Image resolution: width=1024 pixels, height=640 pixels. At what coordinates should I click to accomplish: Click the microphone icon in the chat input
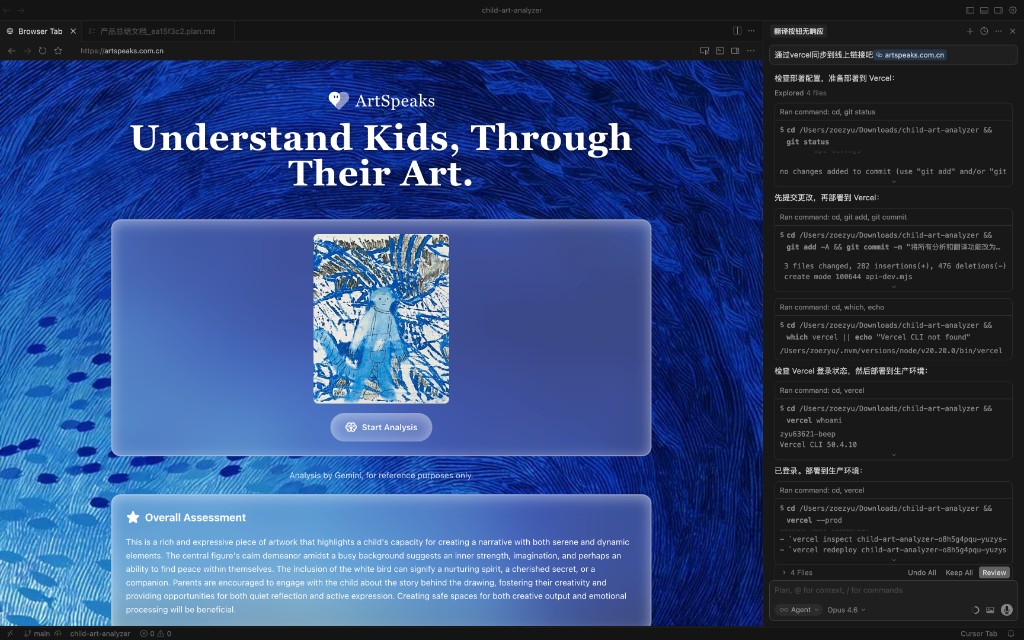[x=1008, y=609]
